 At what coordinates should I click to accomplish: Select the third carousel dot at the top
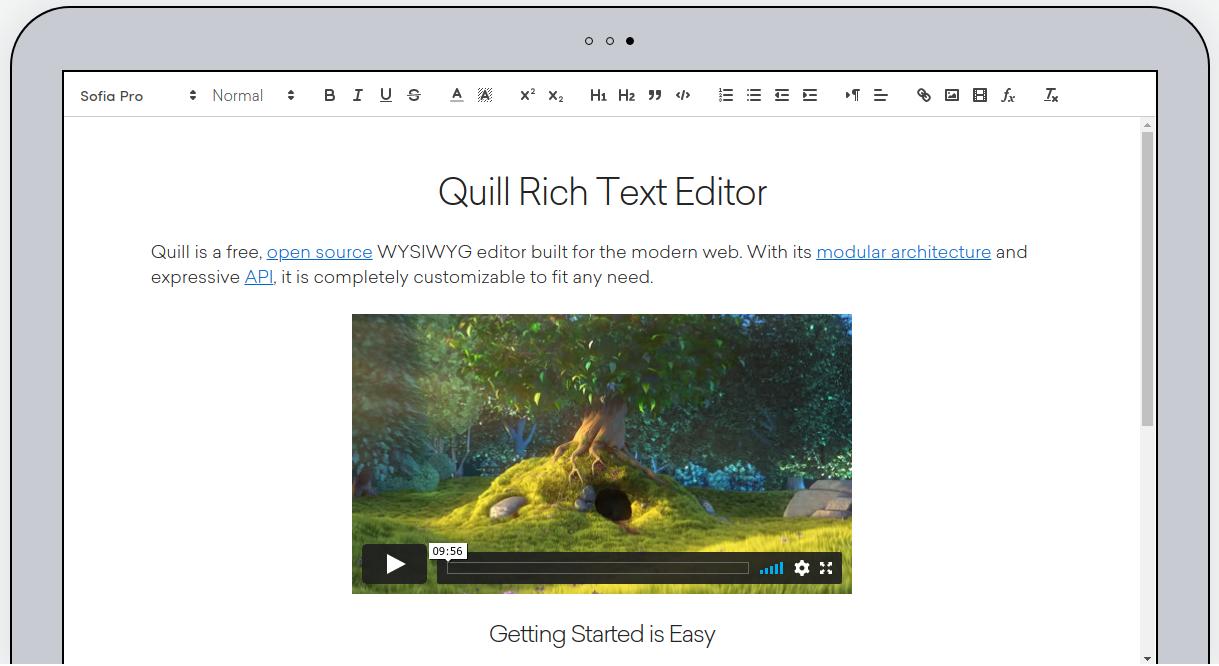[x=630, y=41]
